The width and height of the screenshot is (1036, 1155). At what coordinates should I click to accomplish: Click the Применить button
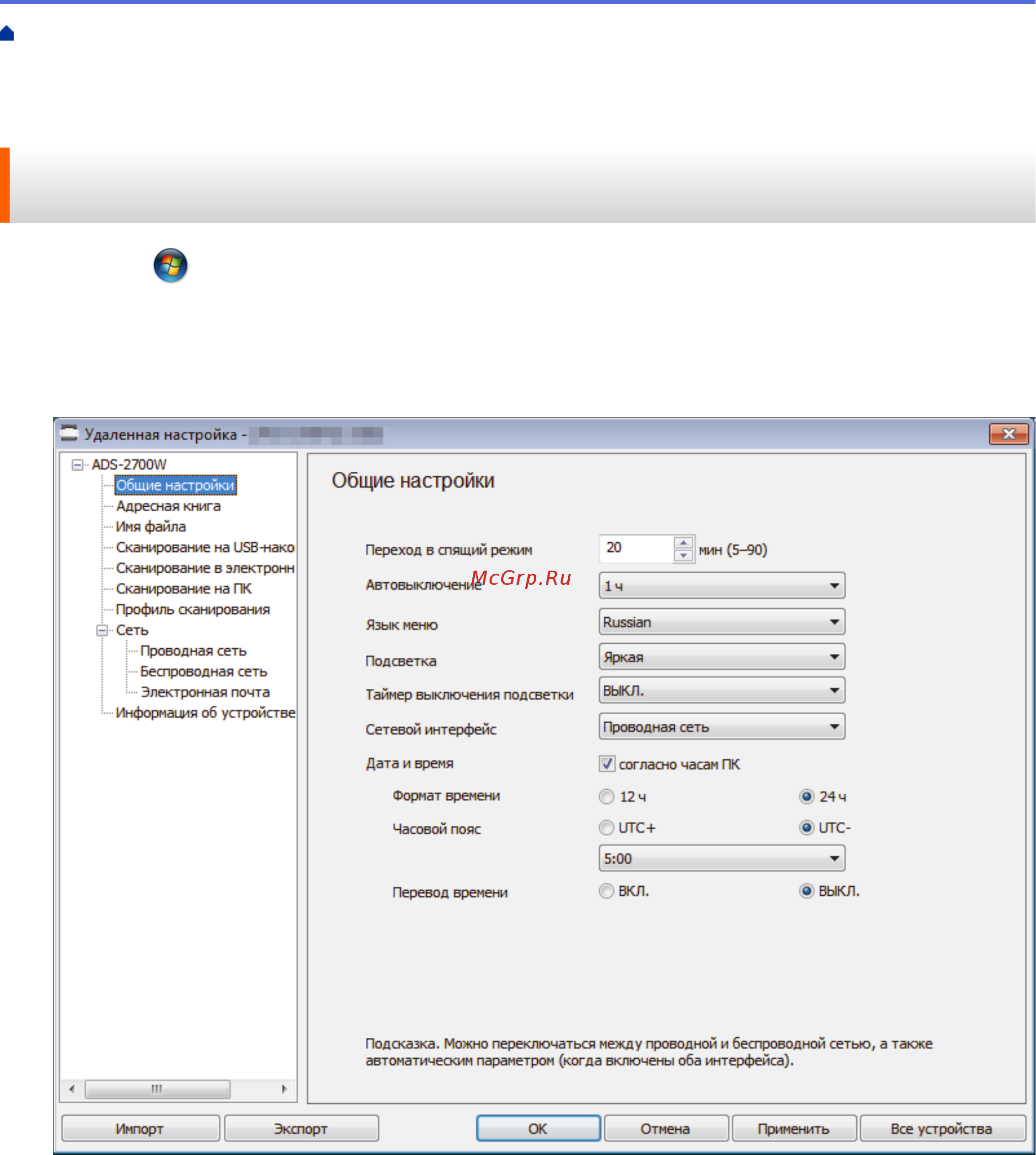793,1128
